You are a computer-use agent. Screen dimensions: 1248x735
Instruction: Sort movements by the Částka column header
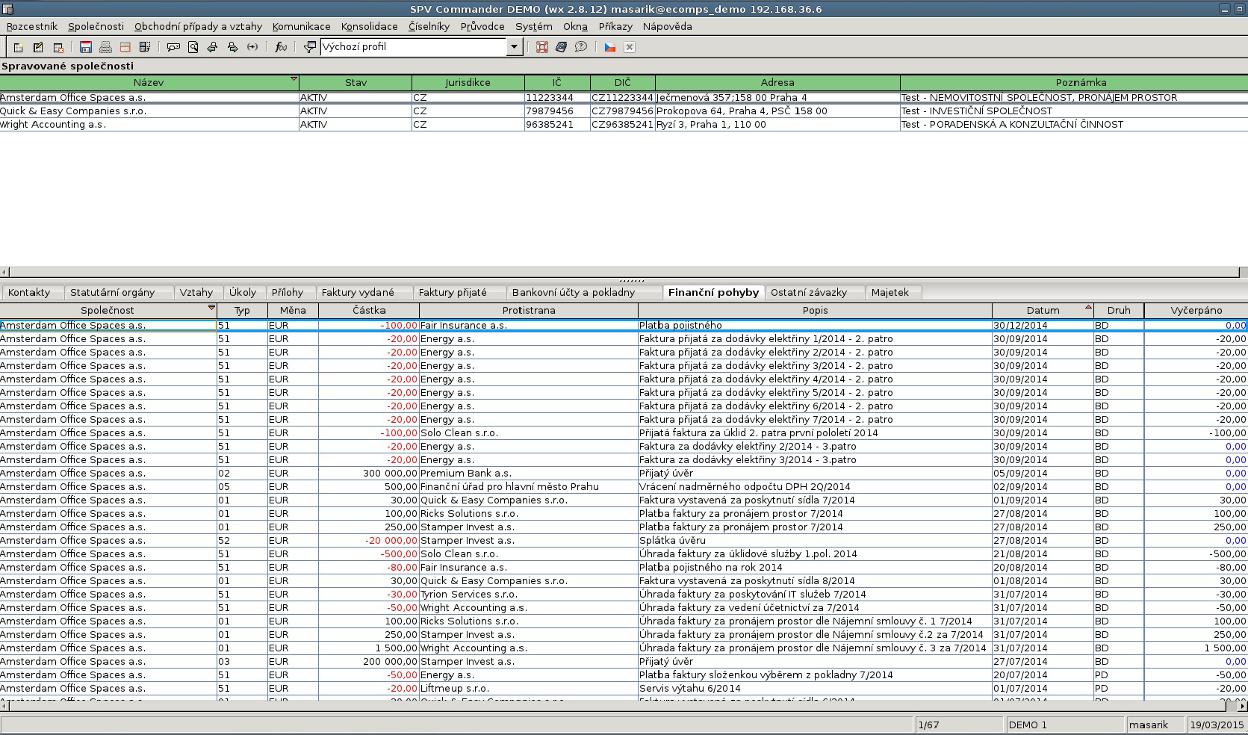coord(369,311)
